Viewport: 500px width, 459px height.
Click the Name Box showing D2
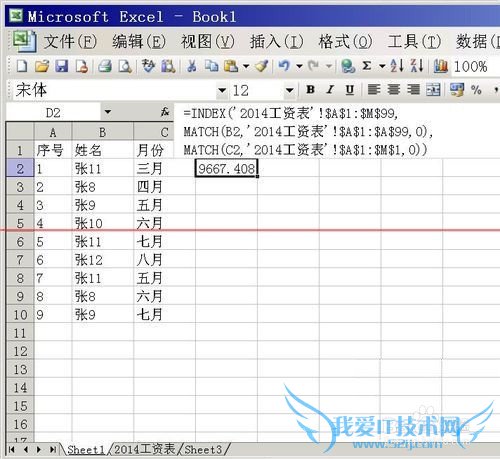tap(53, 112)
